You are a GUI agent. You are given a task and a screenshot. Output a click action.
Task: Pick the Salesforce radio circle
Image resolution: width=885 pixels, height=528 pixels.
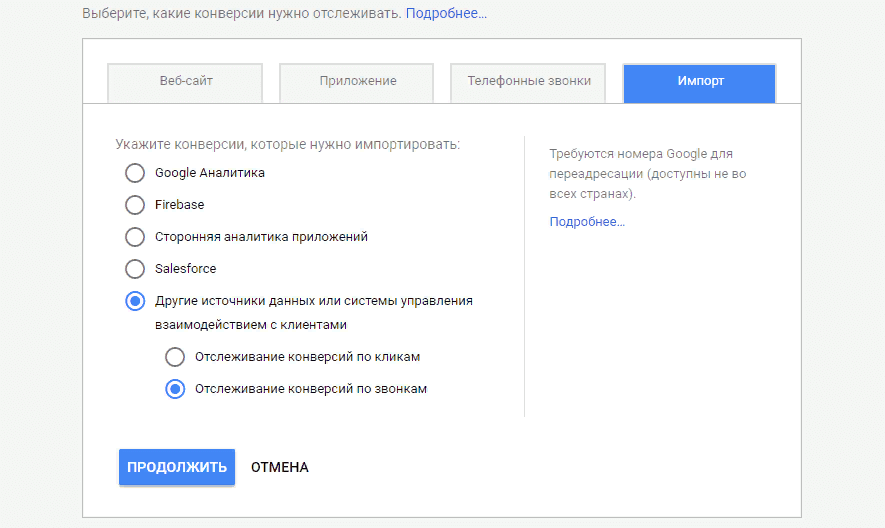(x=135, y=269)
